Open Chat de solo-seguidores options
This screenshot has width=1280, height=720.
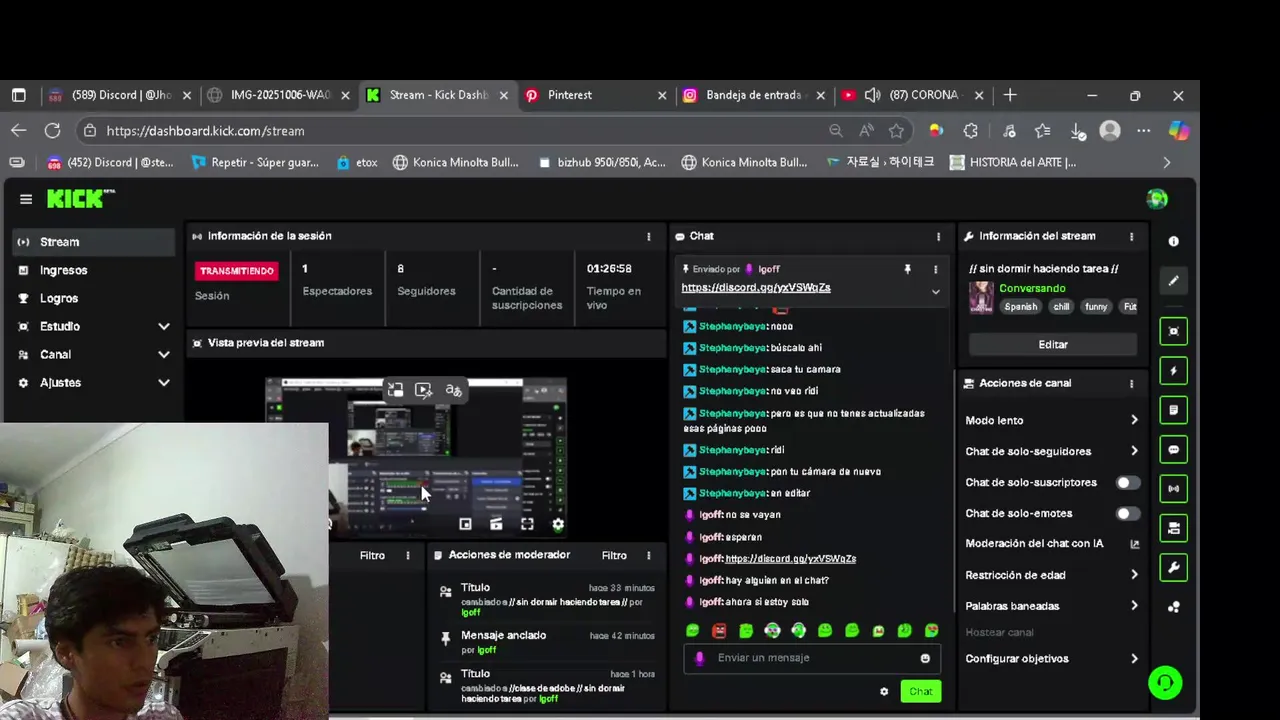tap(1052, 451)
